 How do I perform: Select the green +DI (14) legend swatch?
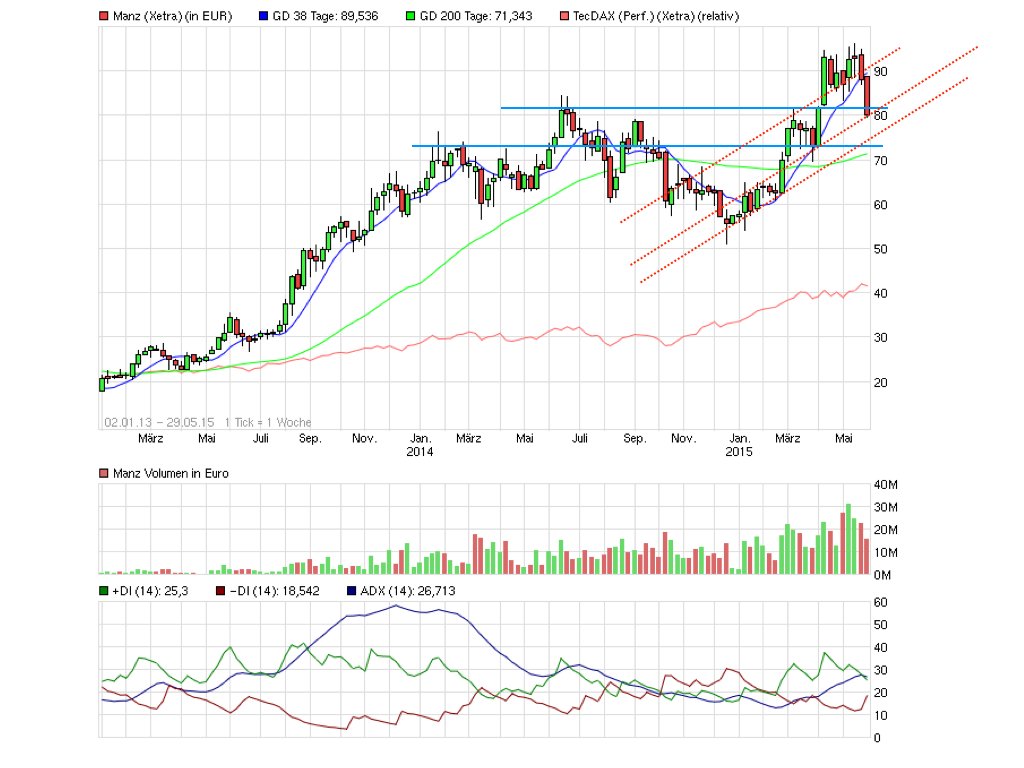tap(103, 591)
